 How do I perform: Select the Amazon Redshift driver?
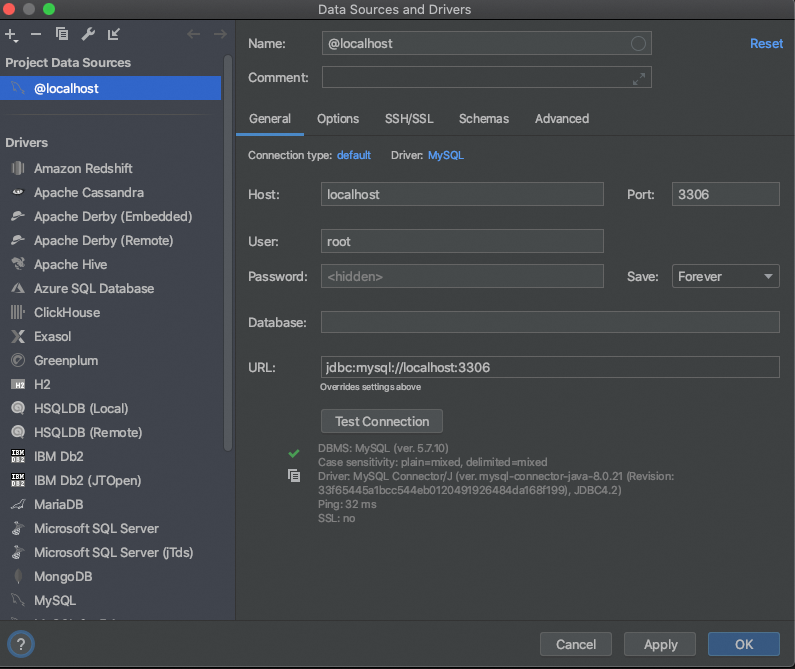point(111,168)
